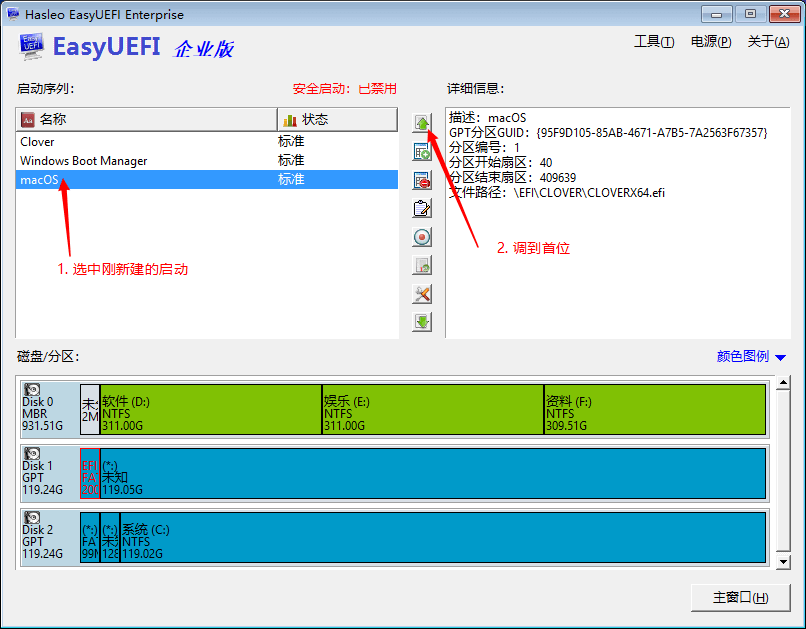
Task: Click the add new boot entry icon
Action: 422,152
